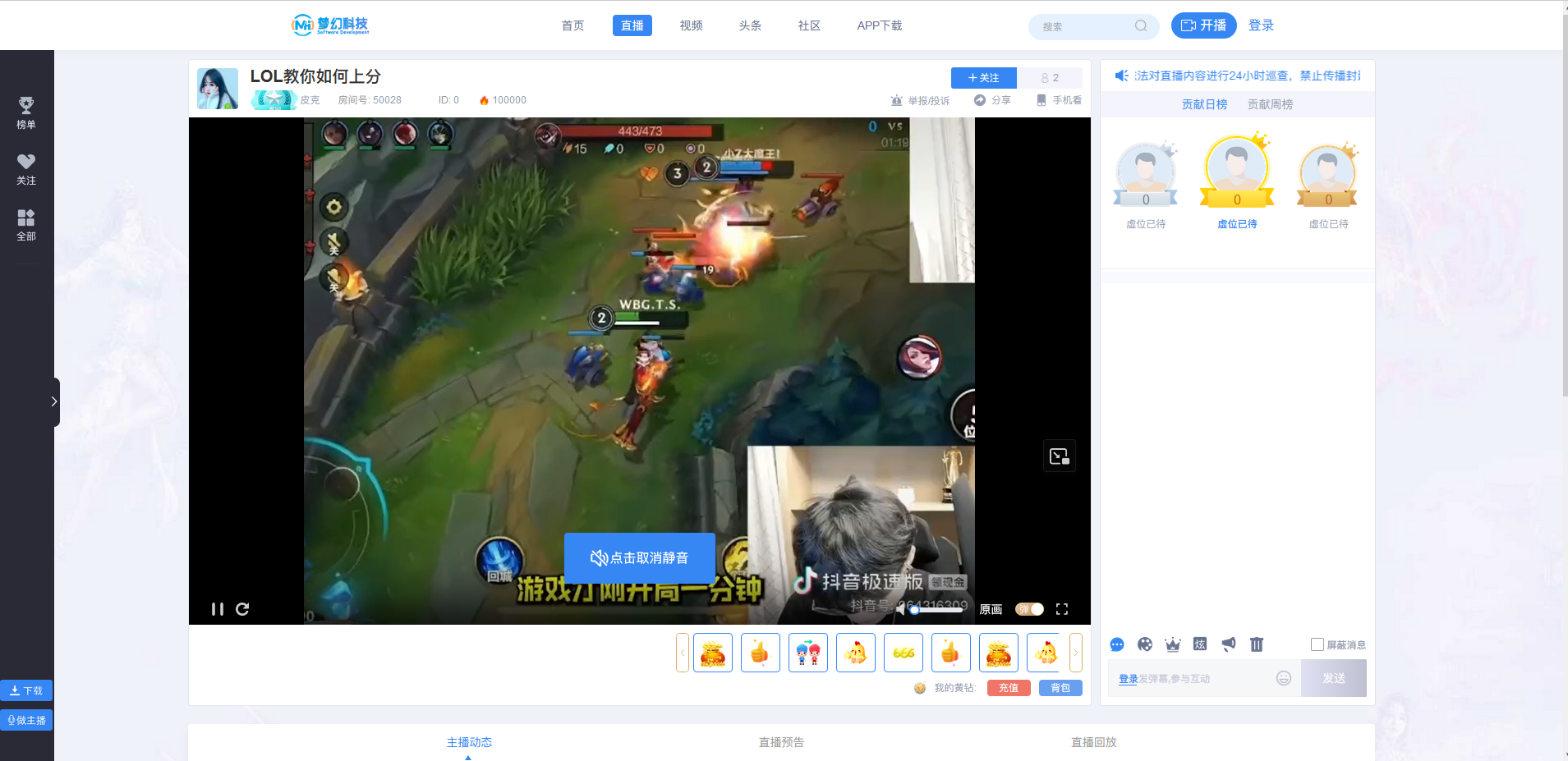Go to the 首页 nav item
Screen dimensions: 1568x761
tap(572, 25)
